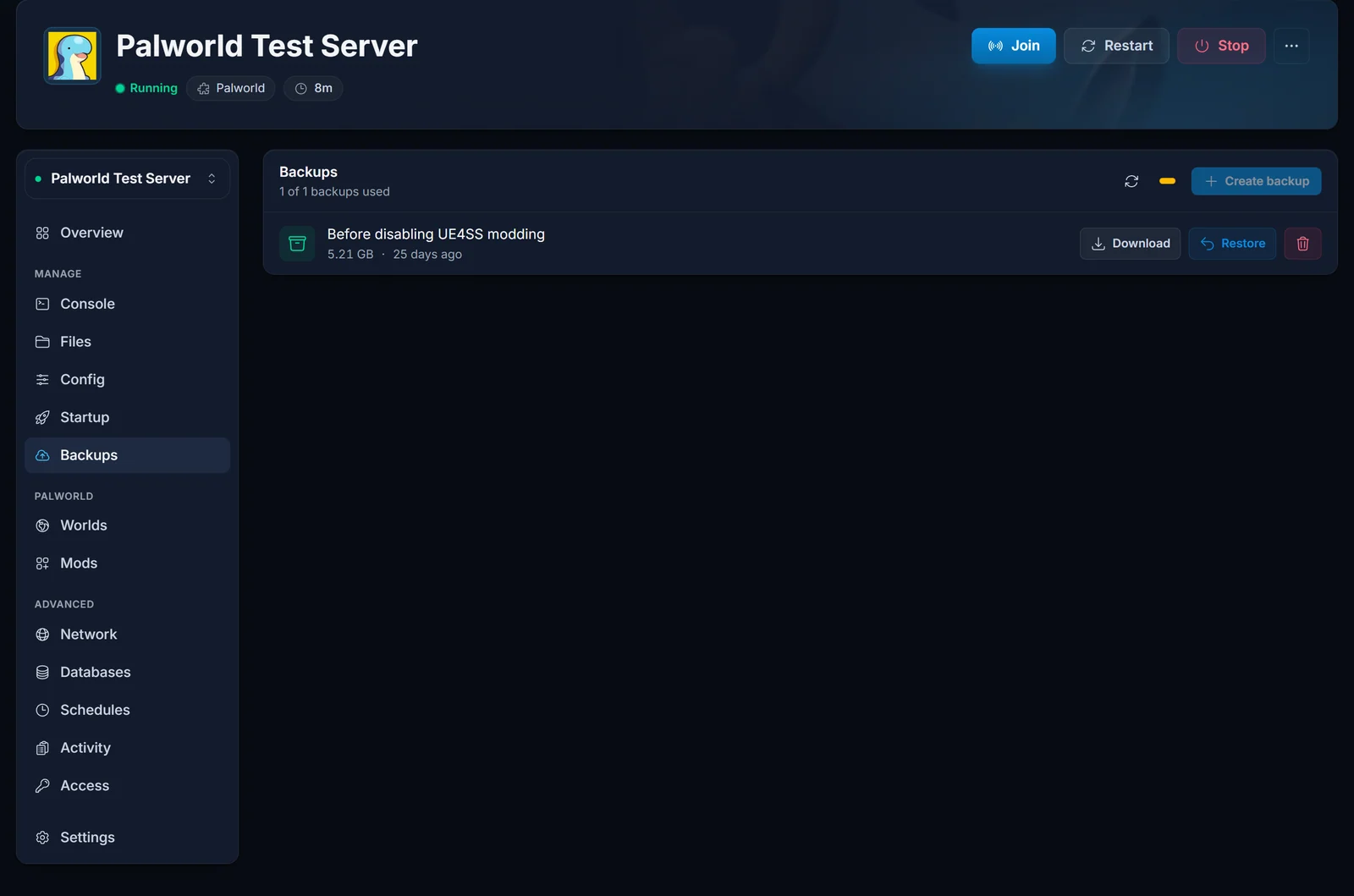
Task: Refresh the backups list
Action: click(1131, 181)
